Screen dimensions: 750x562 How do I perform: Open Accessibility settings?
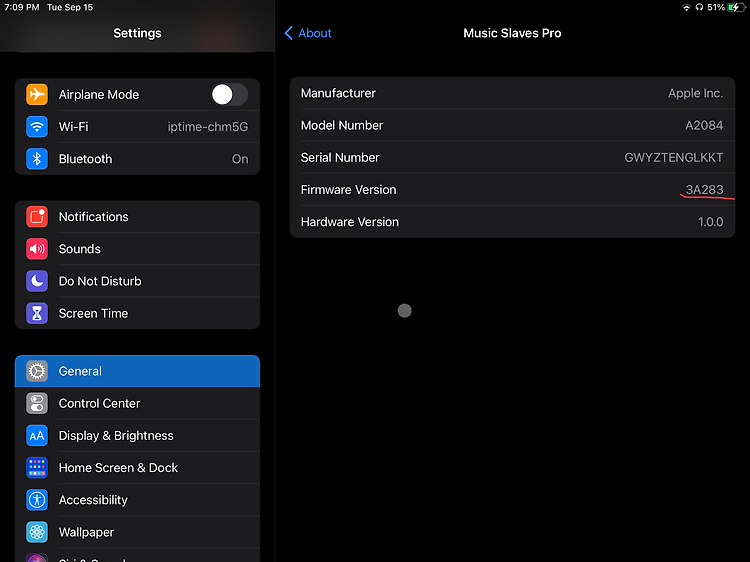[x=137, y=500]
